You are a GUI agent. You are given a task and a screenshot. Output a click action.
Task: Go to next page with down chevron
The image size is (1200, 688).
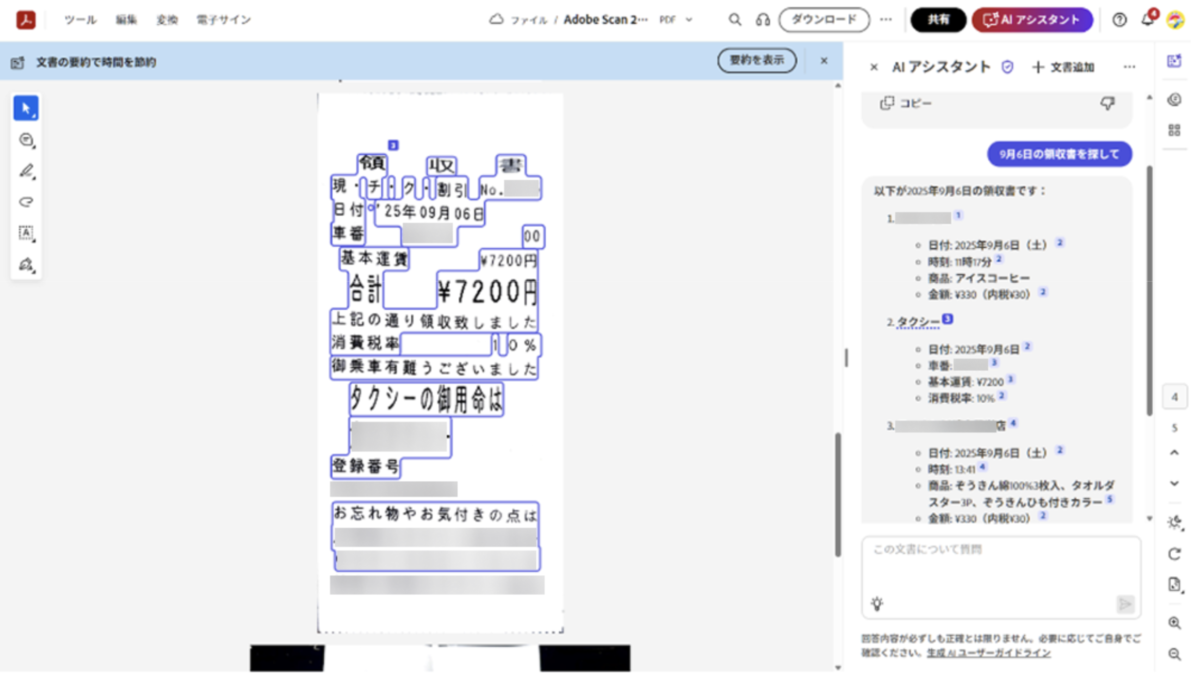pos(1175,483)
